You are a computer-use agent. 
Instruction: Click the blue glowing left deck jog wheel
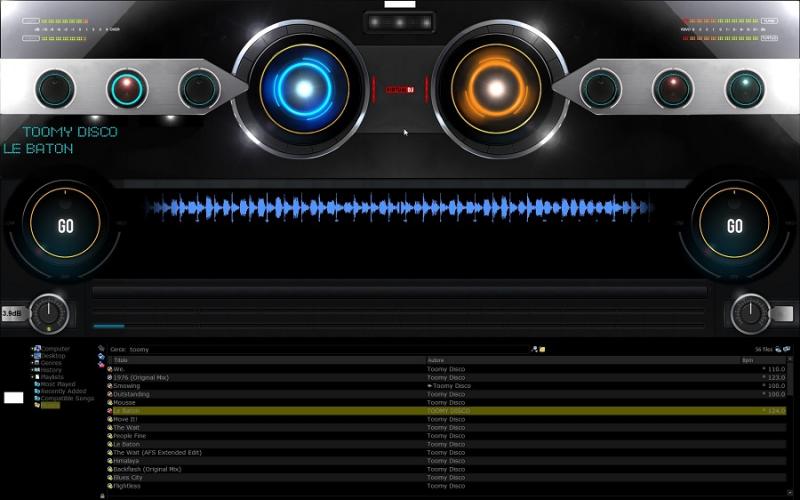tap(304, 89)
